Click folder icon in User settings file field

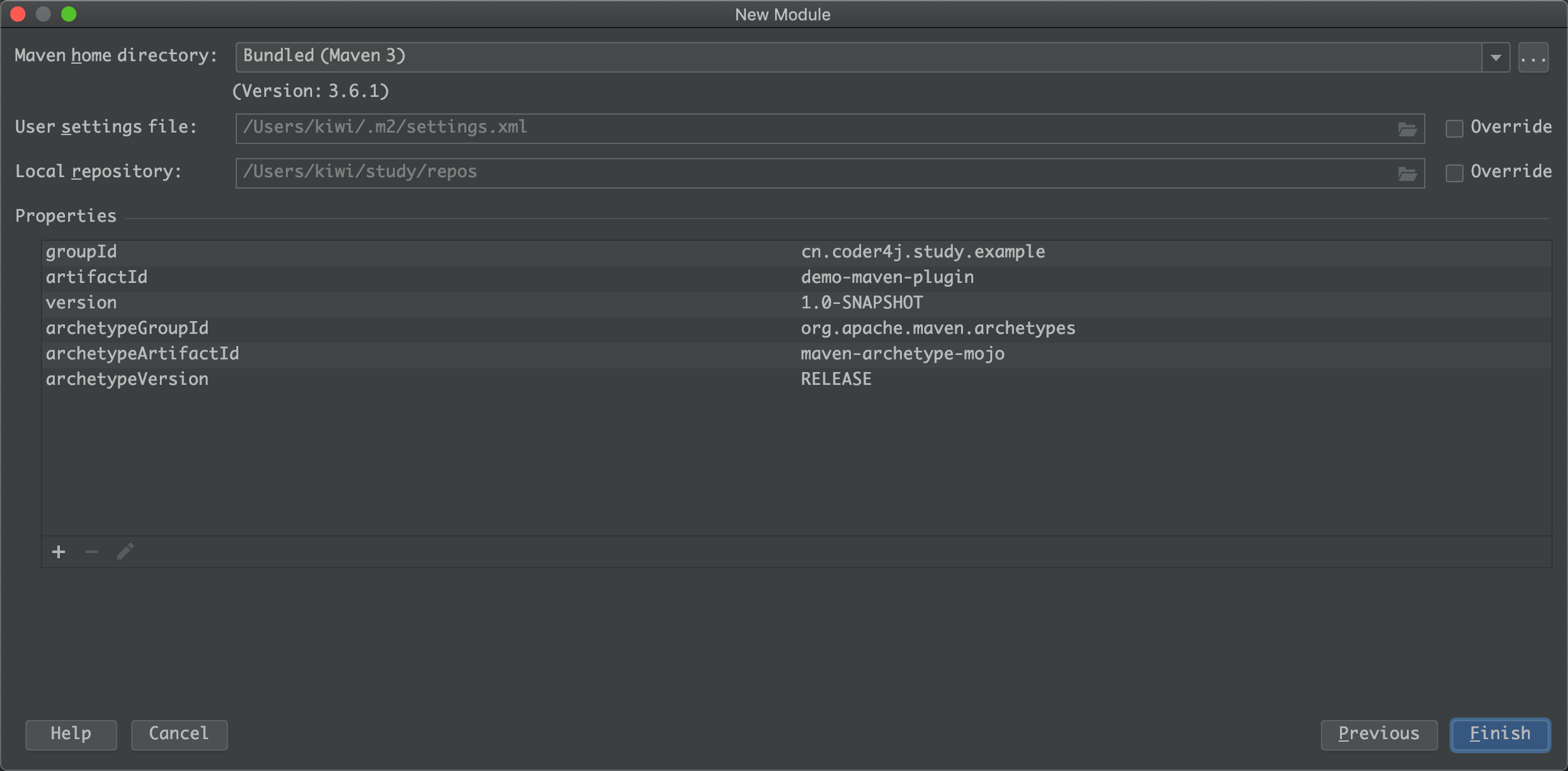pos(1407,129)
